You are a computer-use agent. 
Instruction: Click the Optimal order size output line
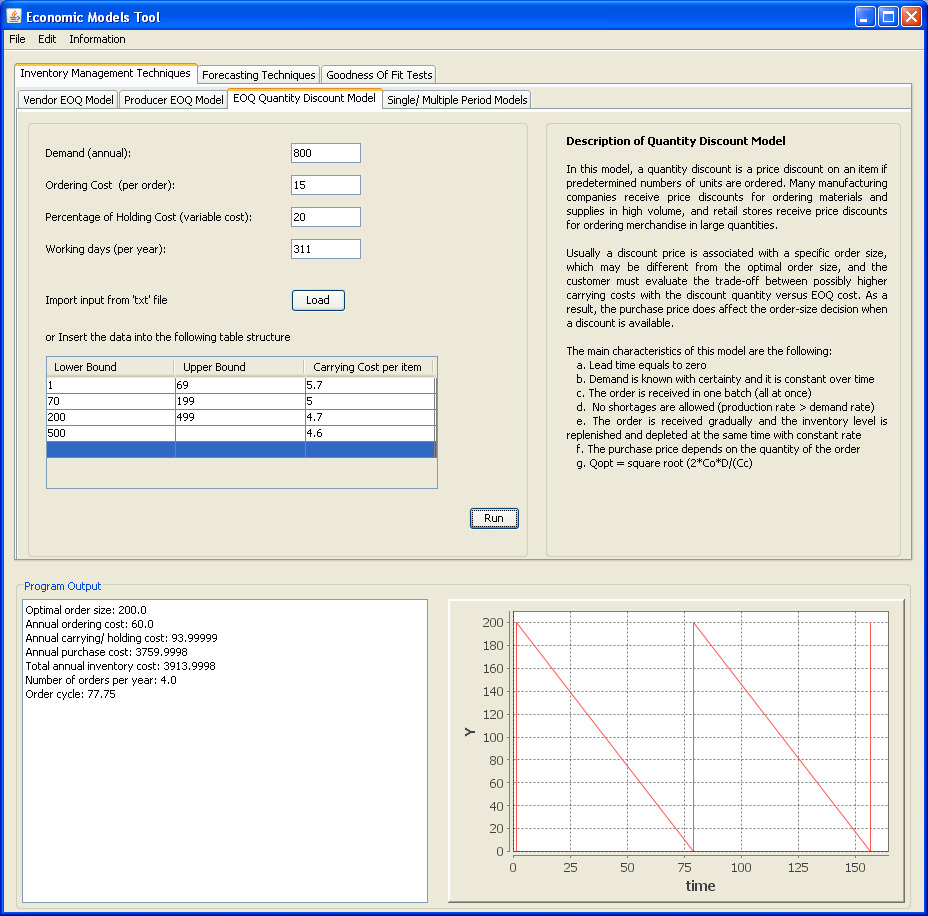click(86, 610)
